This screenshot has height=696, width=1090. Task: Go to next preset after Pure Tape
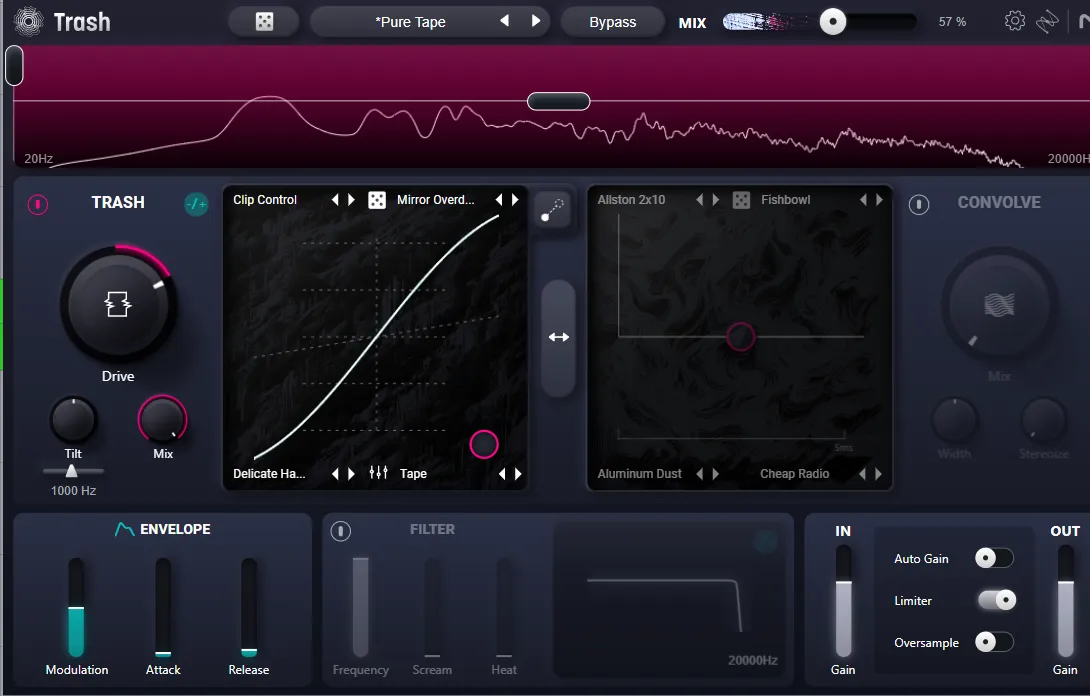tap(536, 21)
